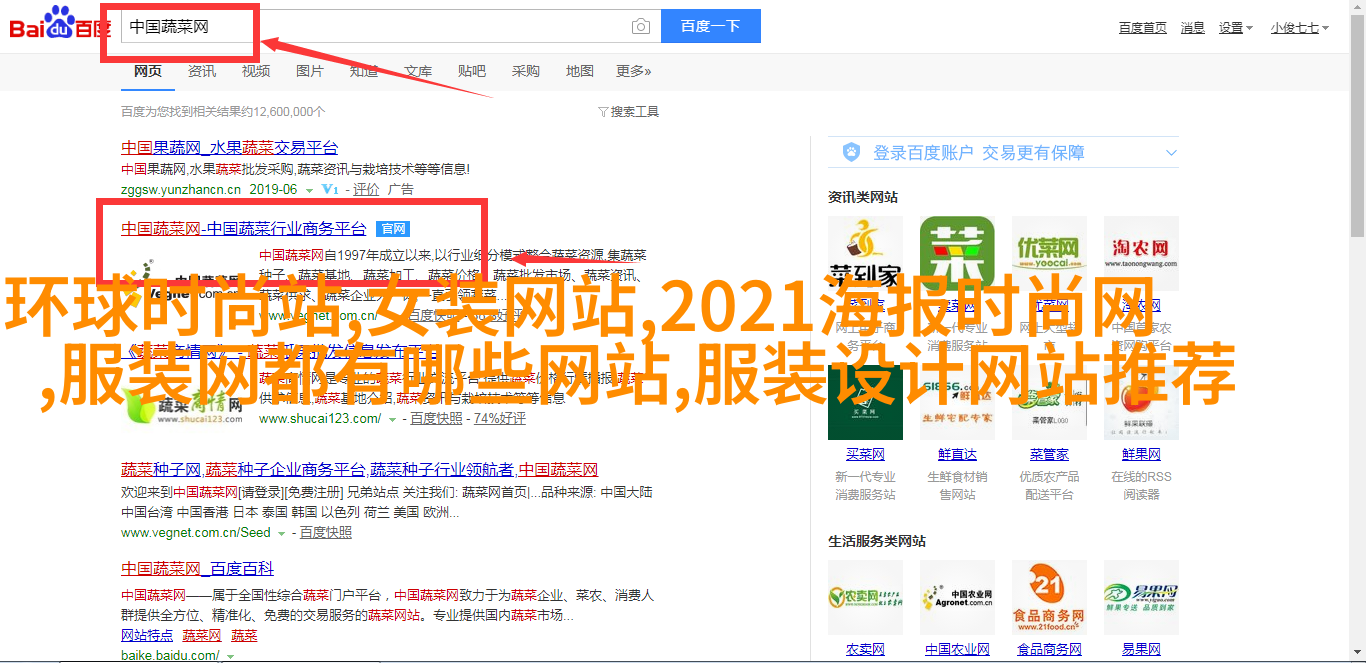Switch to the 资讯 tab
This screenshot has width=1366, height=663.
tap(201, 71)
